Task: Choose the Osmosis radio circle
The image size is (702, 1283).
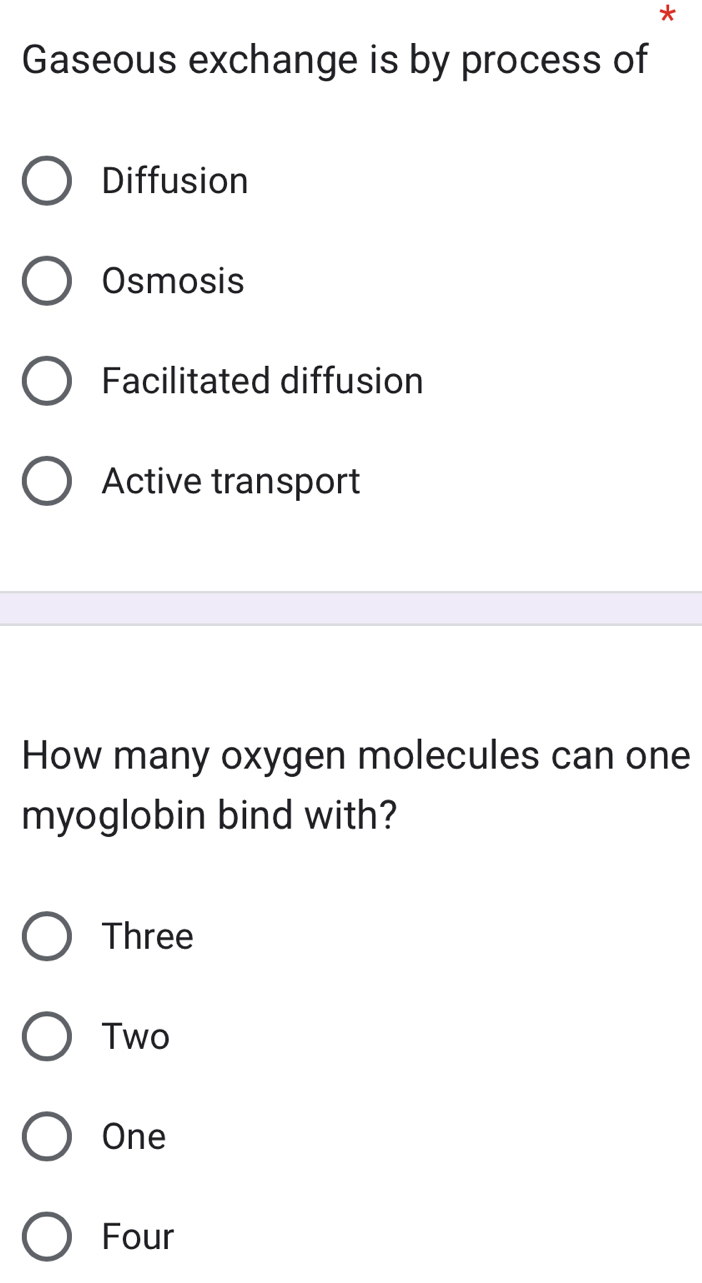Action: coord(47,281)
